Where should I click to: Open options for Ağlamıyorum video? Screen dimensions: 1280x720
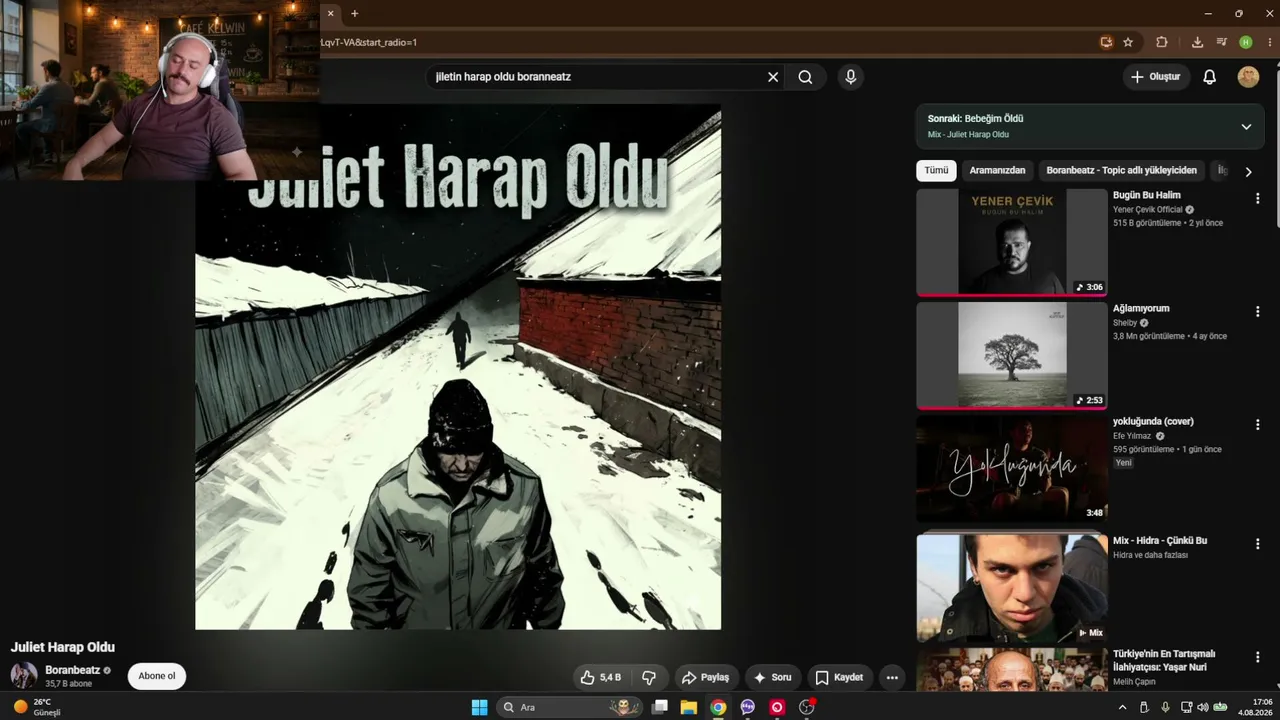pyautogui.click(x=1257, y=312)
